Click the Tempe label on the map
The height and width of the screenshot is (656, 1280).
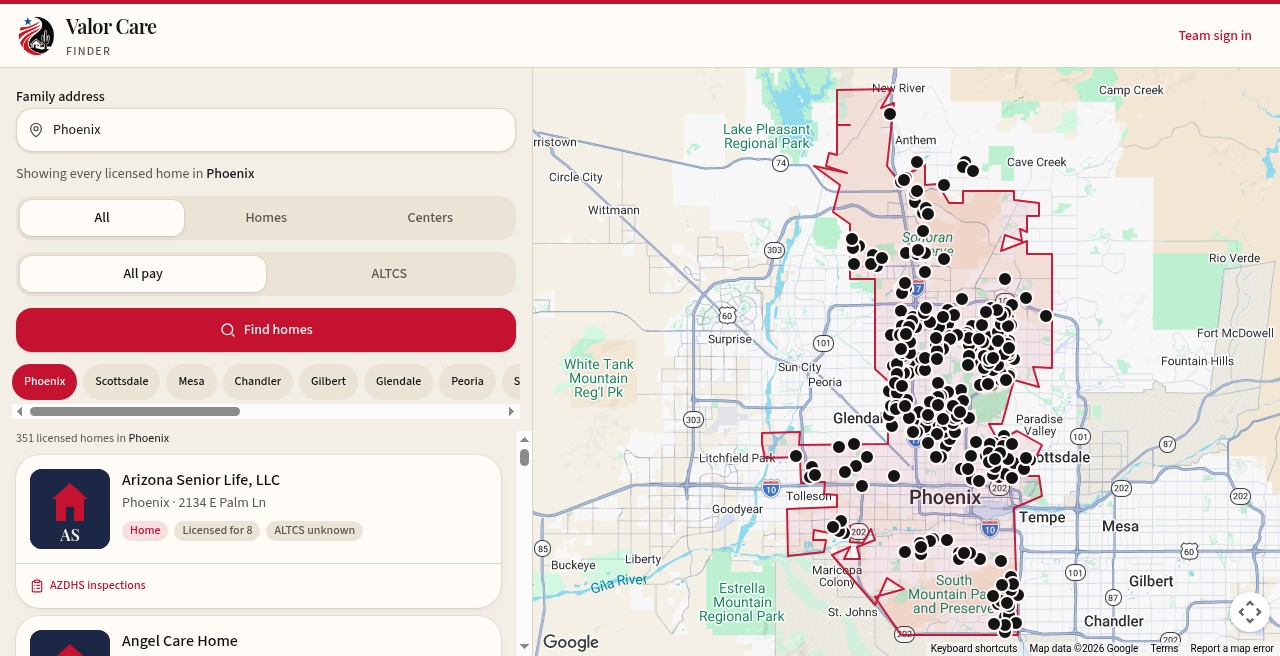(x=1042, y=518)
